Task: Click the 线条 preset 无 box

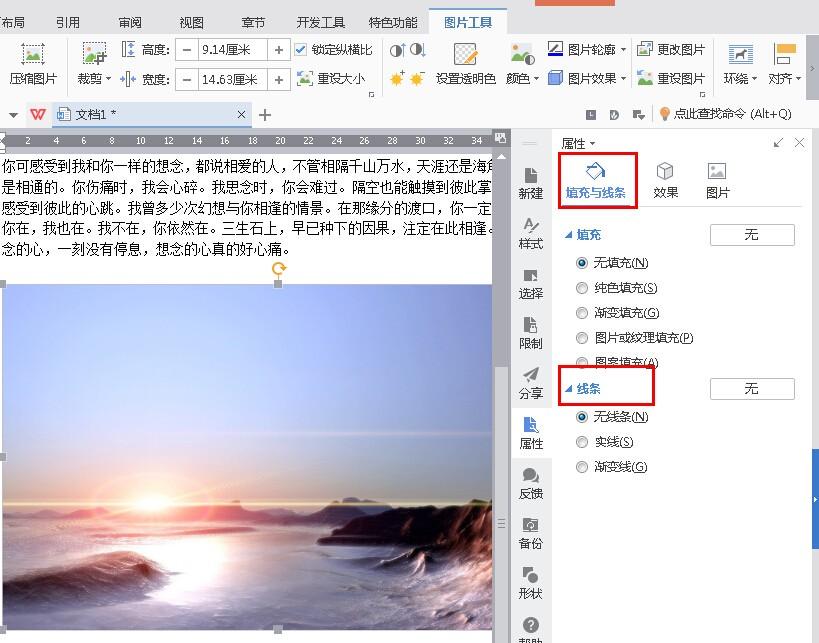Action: pos(752,389)
